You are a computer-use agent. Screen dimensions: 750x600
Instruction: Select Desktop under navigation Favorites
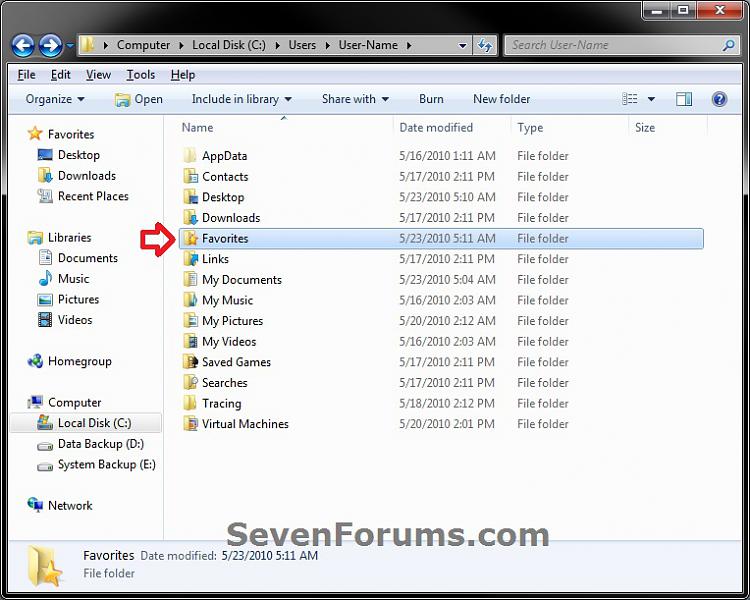click(68, 155)
